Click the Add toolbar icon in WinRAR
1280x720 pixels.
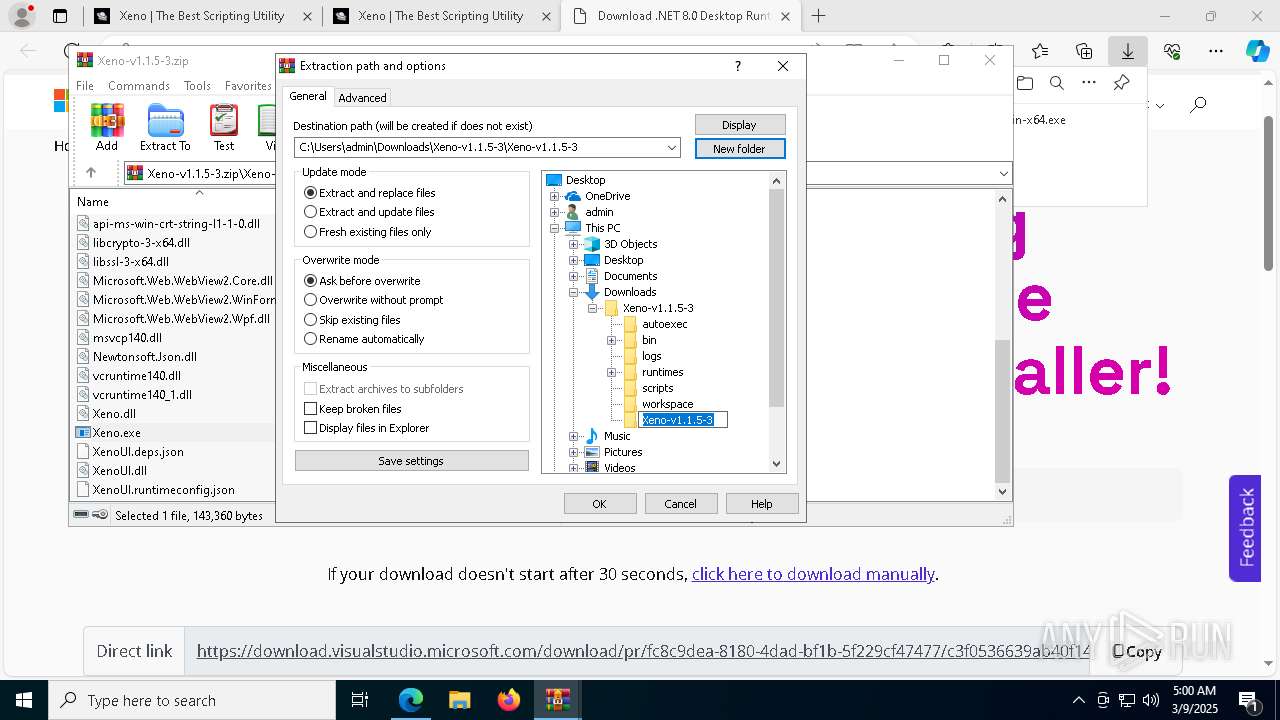[x=107, y=127]
